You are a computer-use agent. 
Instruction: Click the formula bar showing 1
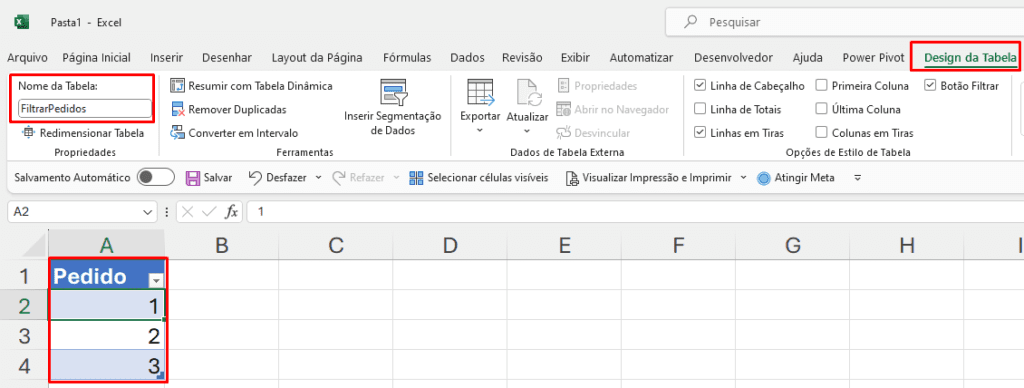(635, 212)
